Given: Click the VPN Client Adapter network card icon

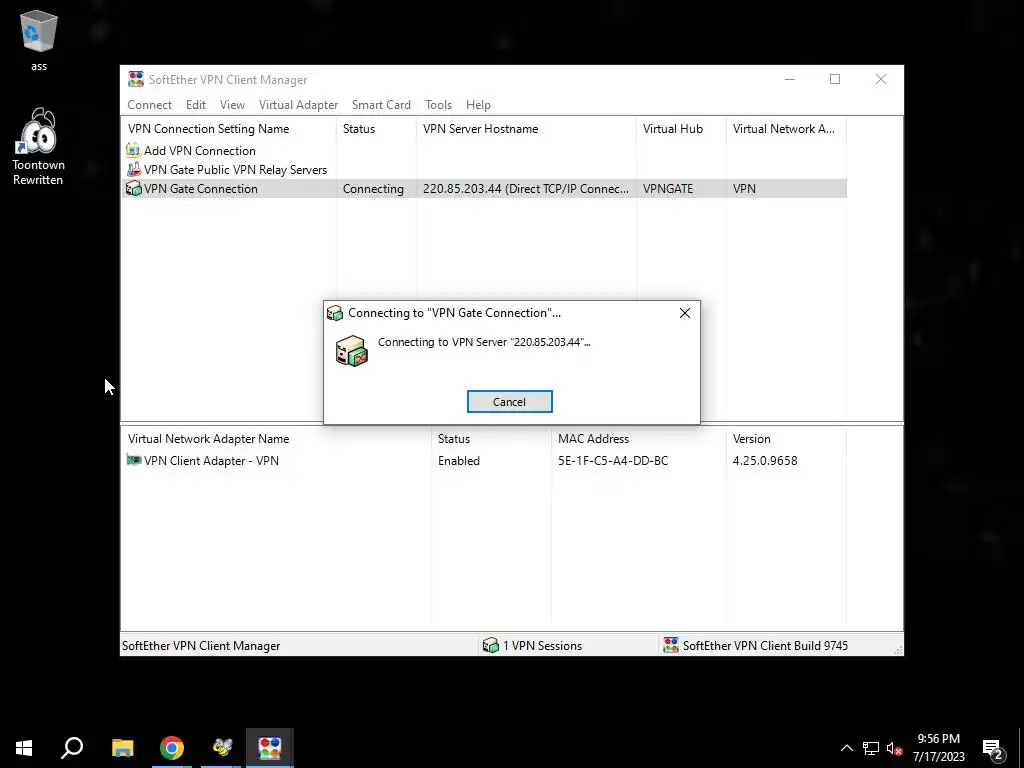Looking at the screenshot, I should pyautogui.click(x=134, y=460).
